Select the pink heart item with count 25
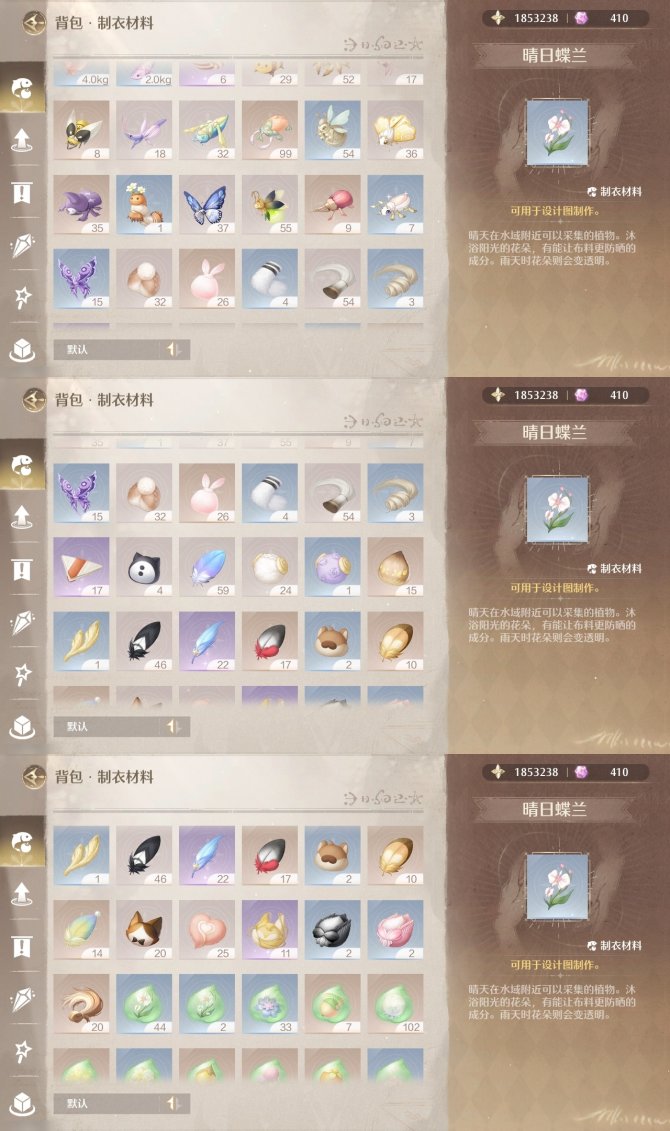 click(x=207, y=930)
